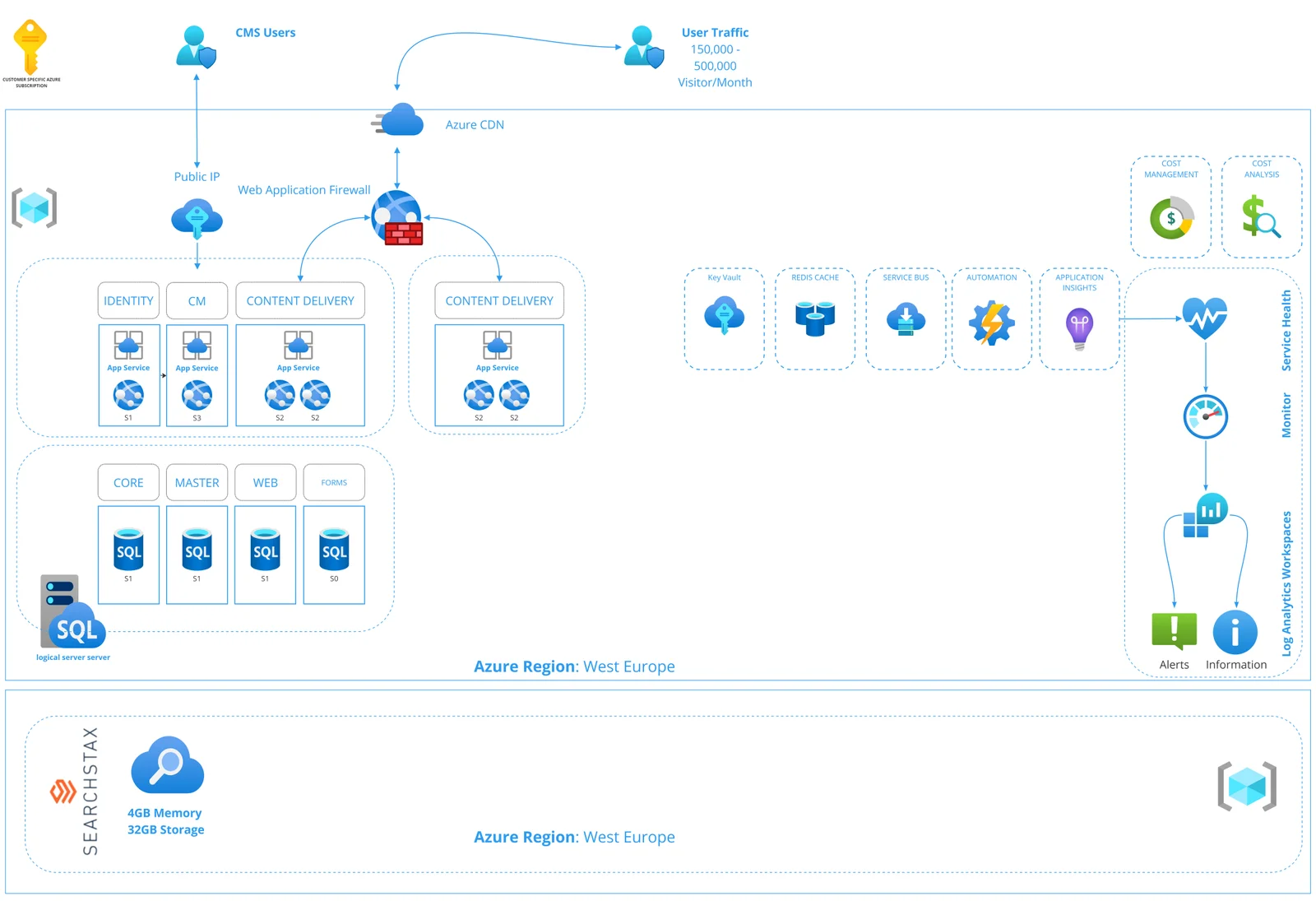Viewport: 1316px width, 901px height.
Task: Select the SQL logical server icon
Action: 72,612
